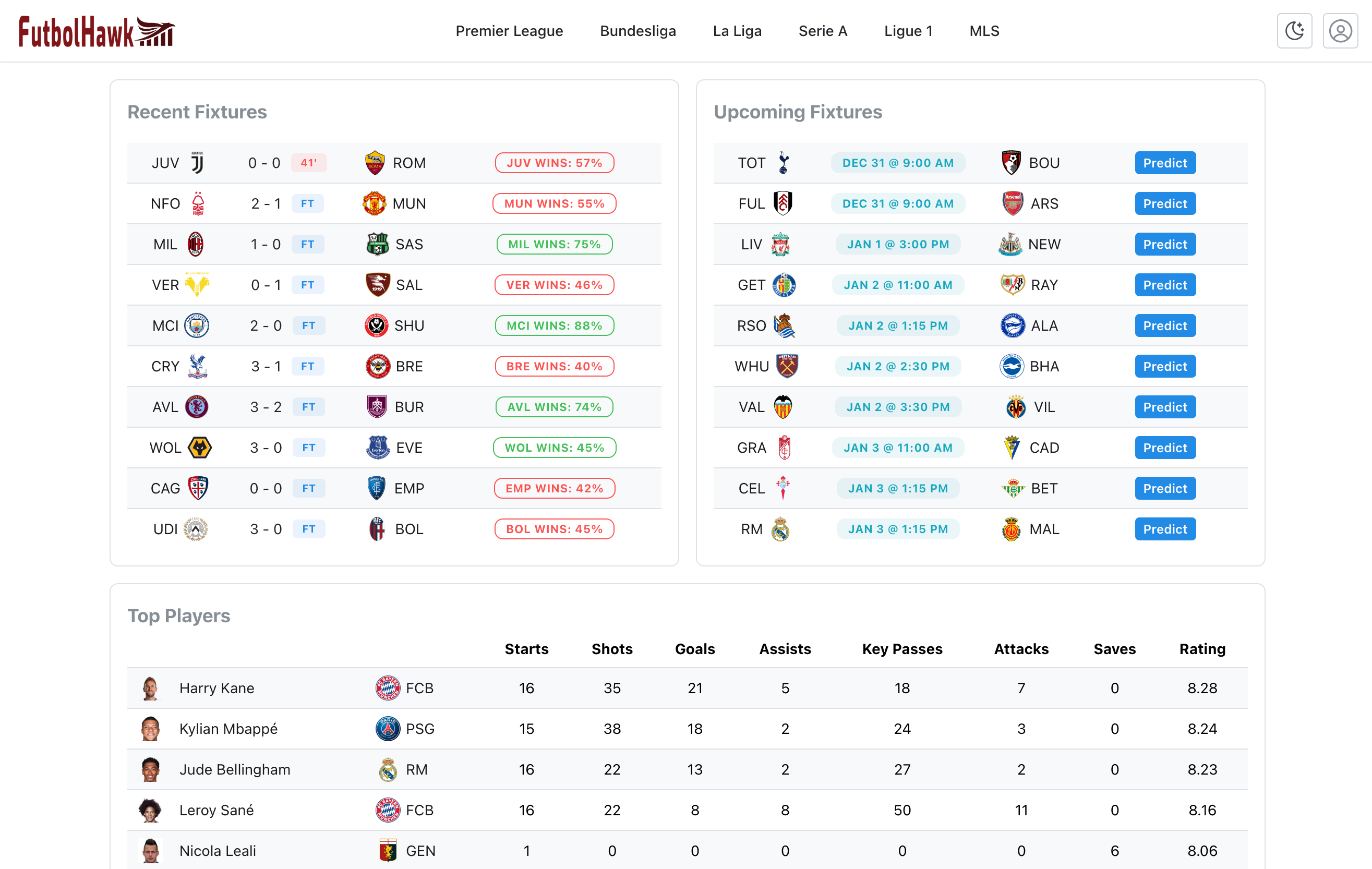This screenshot has height=869, width=1372.
Task: Predict the GET vs RAY fixture
Action: tap(1164, 285)
